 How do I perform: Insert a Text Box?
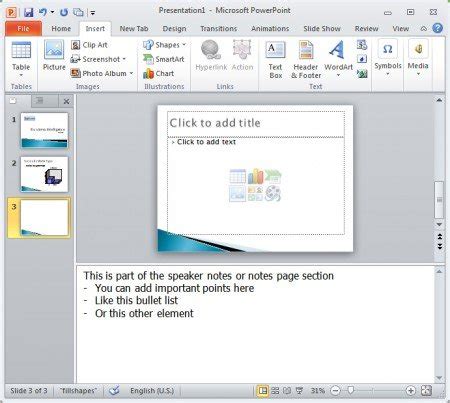pyautogui.click(x=275, y=60)
